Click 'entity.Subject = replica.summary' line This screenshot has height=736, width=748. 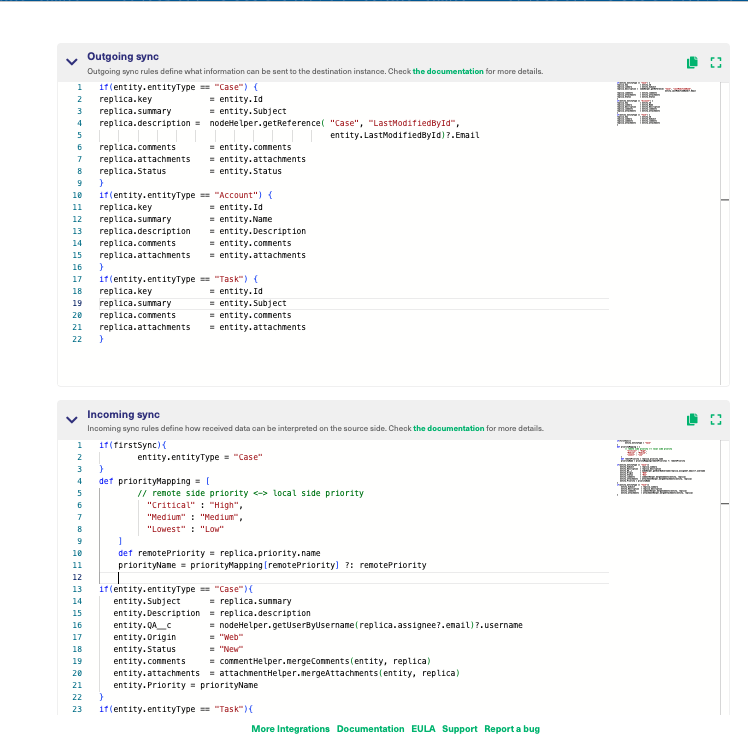tap(202, 601)
